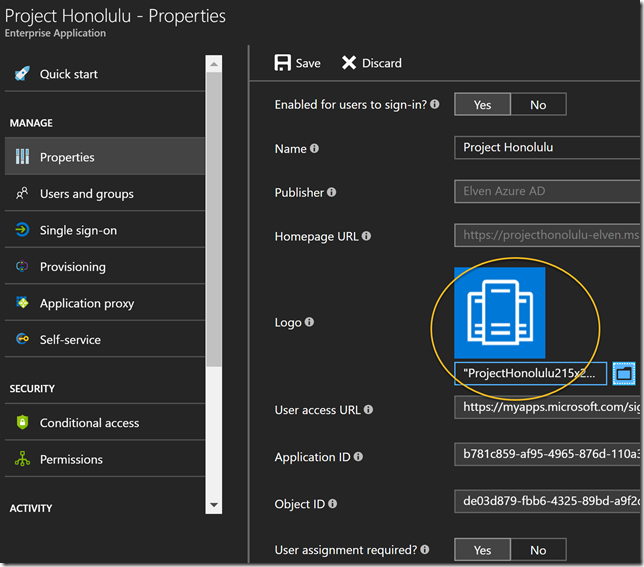Click the Permissions tree icon
This screenshot has width=644, height=567.
click(22, 460)
